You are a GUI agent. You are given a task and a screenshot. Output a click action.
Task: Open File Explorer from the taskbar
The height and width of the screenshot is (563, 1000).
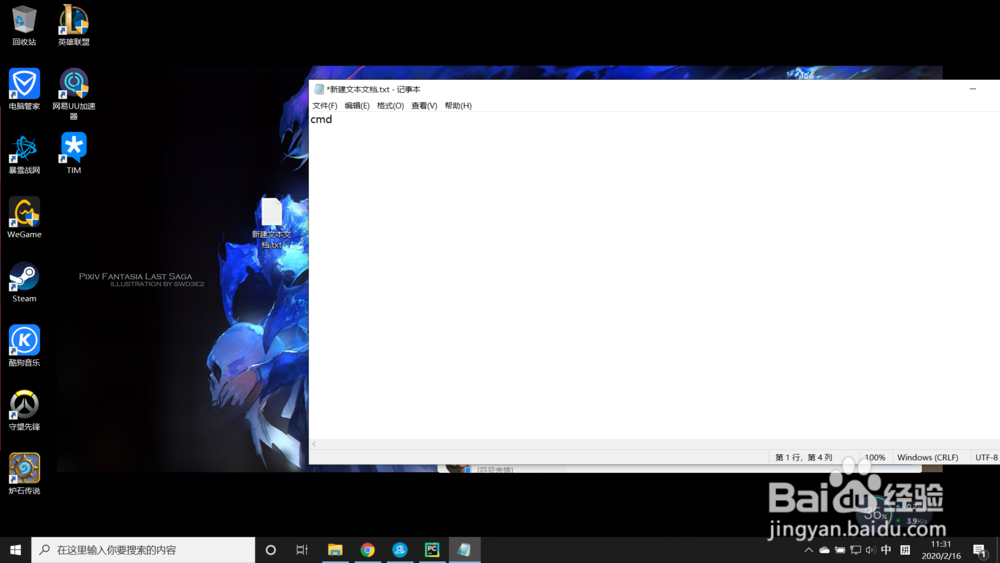[x=335, y=550]
